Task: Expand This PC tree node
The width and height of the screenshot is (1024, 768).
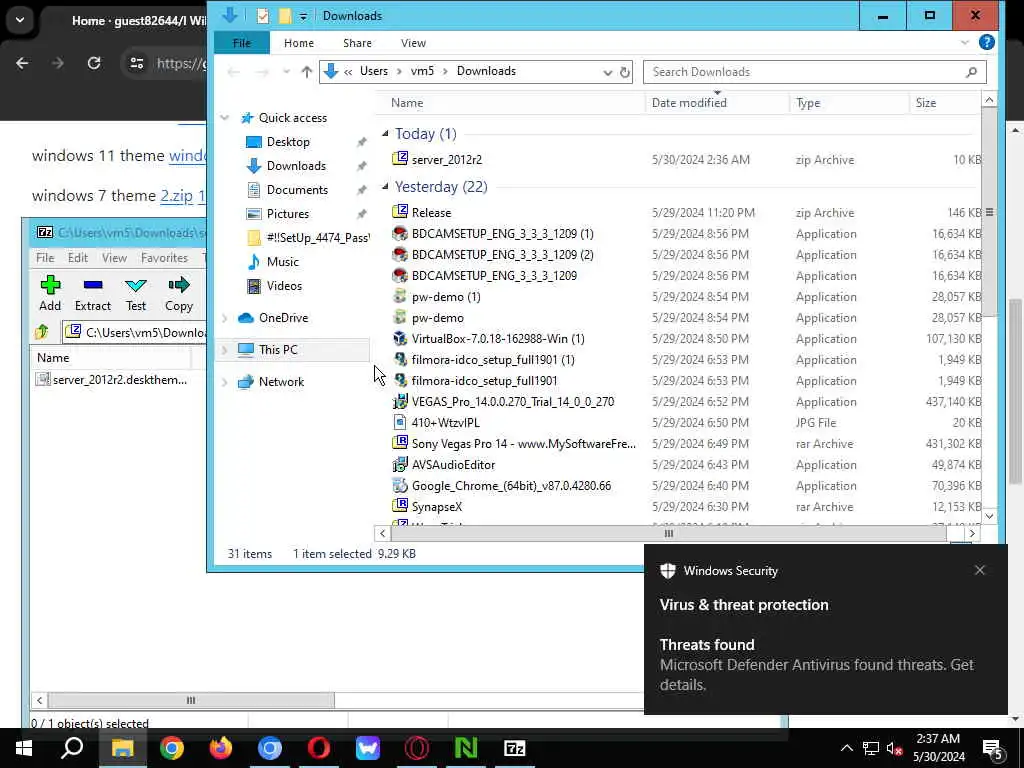Action: [x=225, y=350]
